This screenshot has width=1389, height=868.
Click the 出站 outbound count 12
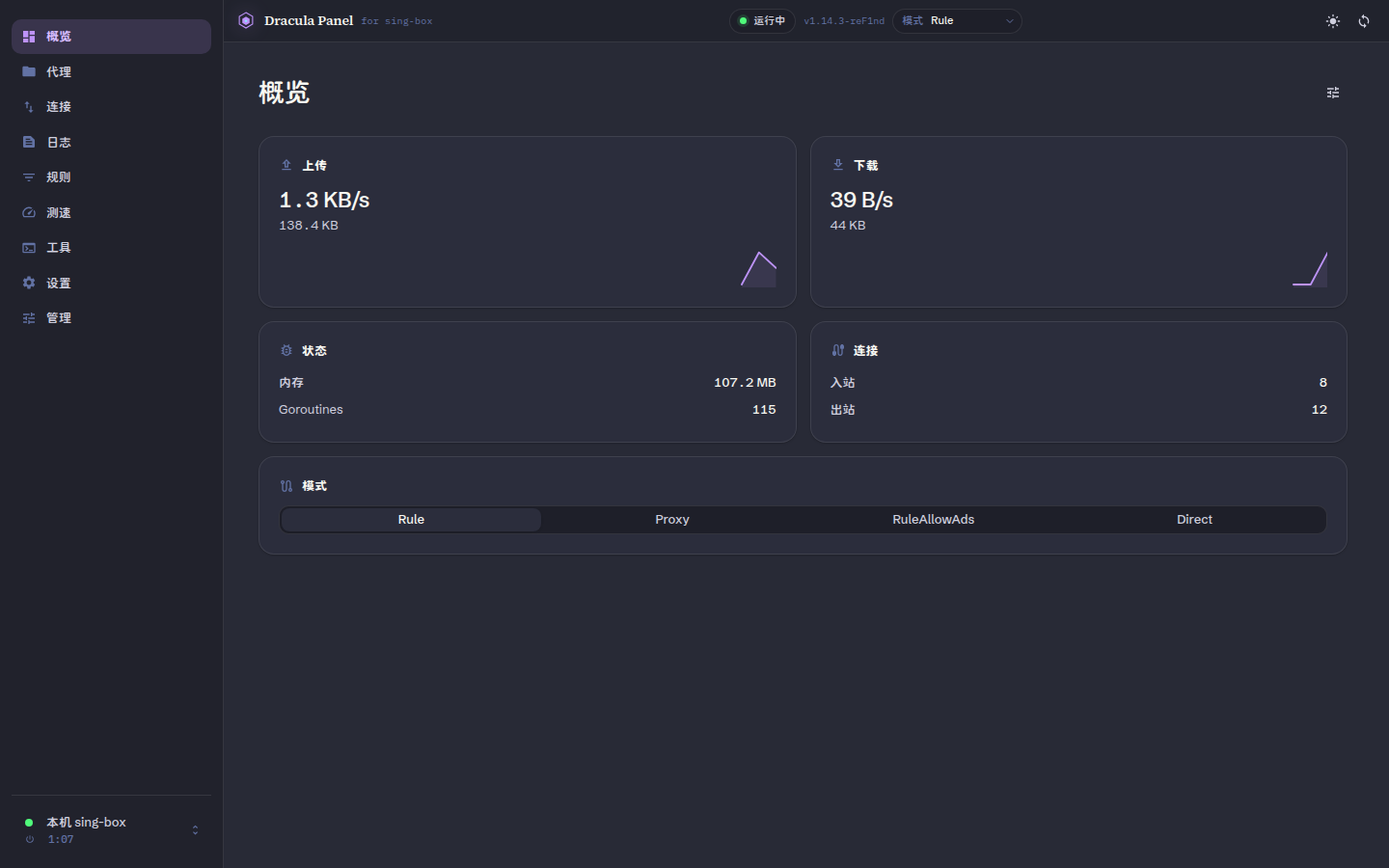click(1319, 410)
